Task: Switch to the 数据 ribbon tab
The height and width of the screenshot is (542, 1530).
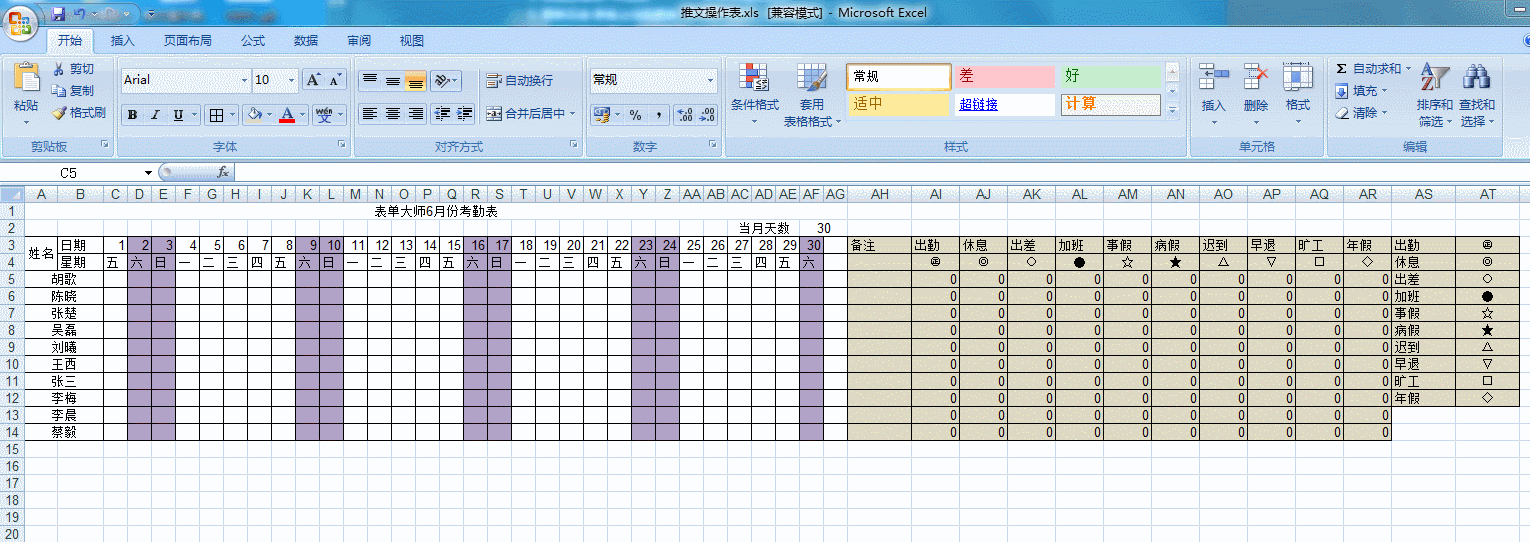Action: 306,41
